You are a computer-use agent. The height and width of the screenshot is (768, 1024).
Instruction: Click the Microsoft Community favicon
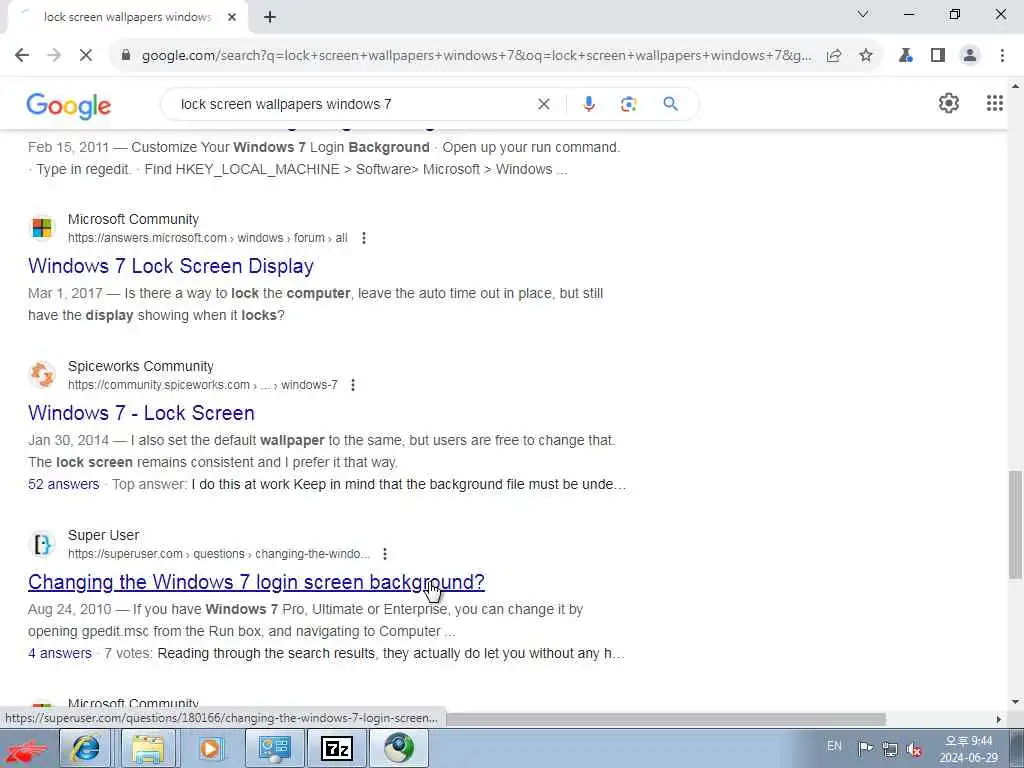coord(42,228)
